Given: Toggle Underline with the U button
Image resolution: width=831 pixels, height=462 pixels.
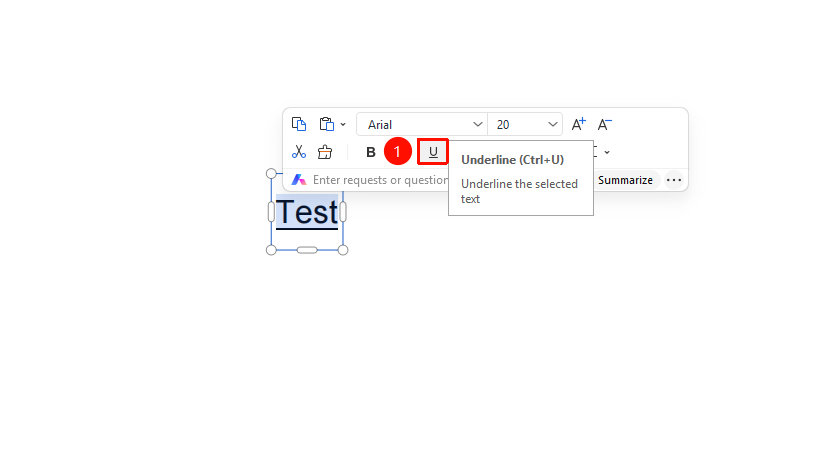Looking at the screenshot, I should click(433, 152).
